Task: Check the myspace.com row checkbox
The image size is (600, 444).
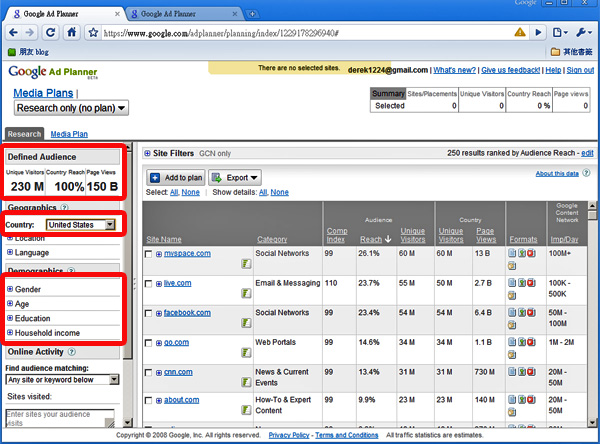Action: (x=148, y=254)
